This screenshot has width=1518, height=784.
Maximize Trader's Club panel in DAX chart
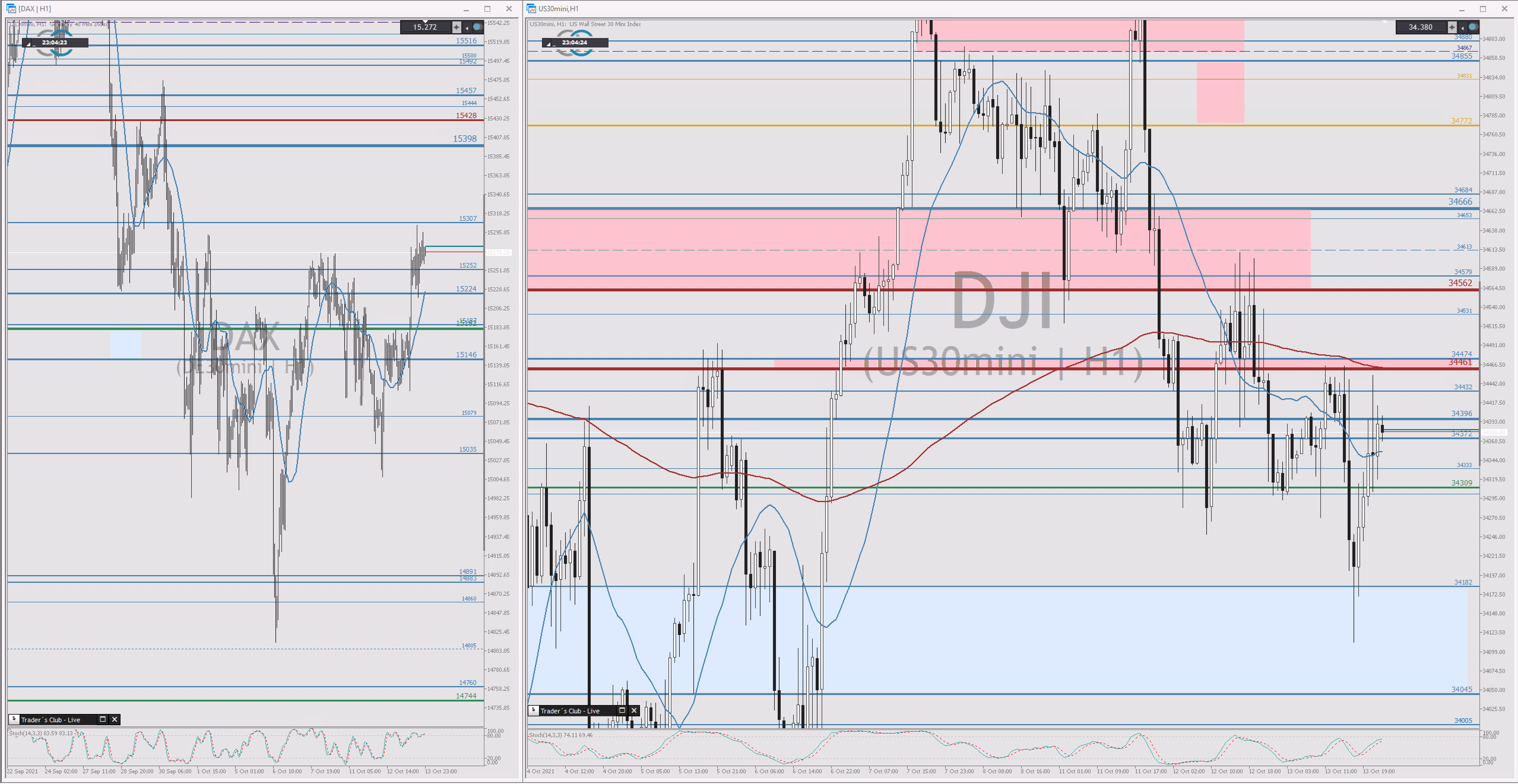(102, 719)
